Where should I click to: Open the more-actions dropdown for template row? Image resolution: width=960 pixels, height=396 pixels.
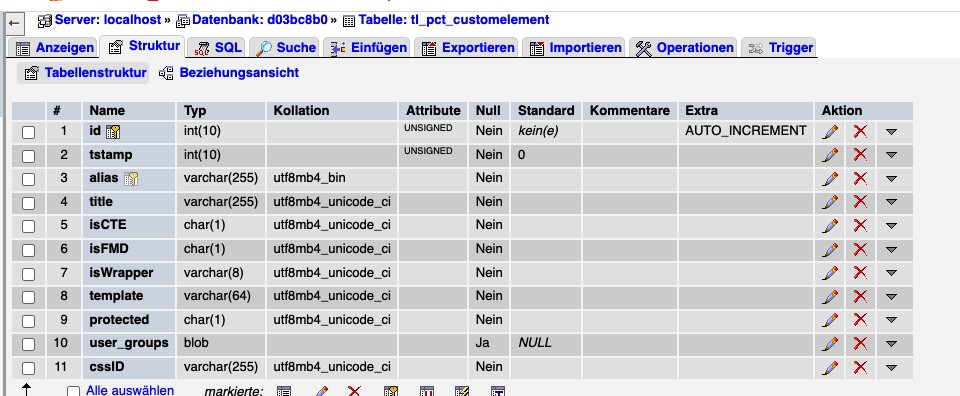[x=891, y=297]
